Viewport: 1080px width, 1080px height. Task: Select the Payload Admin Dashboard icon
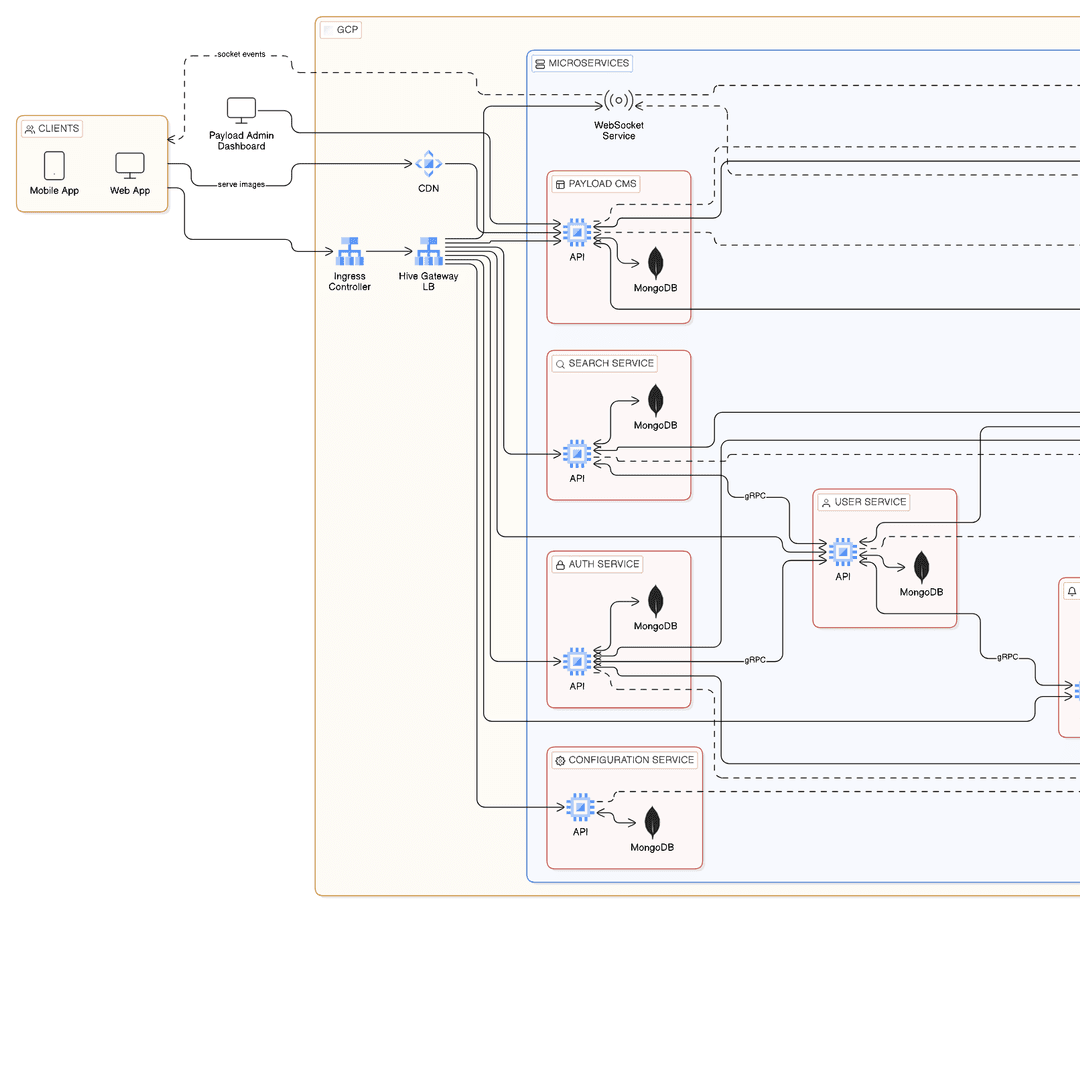pyautogui.click(x=241, y=110)
